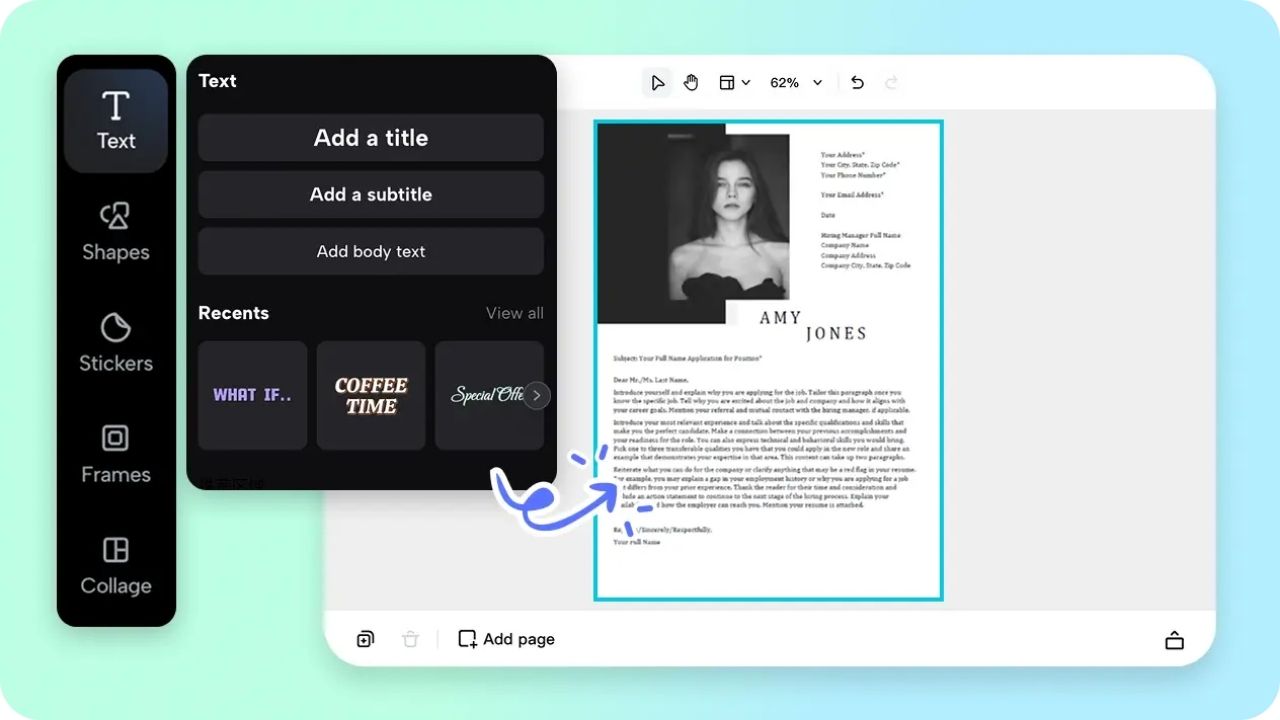Select the arrow selection tool
Screen dimensions: 1280x720
click(x=657, y=82)
